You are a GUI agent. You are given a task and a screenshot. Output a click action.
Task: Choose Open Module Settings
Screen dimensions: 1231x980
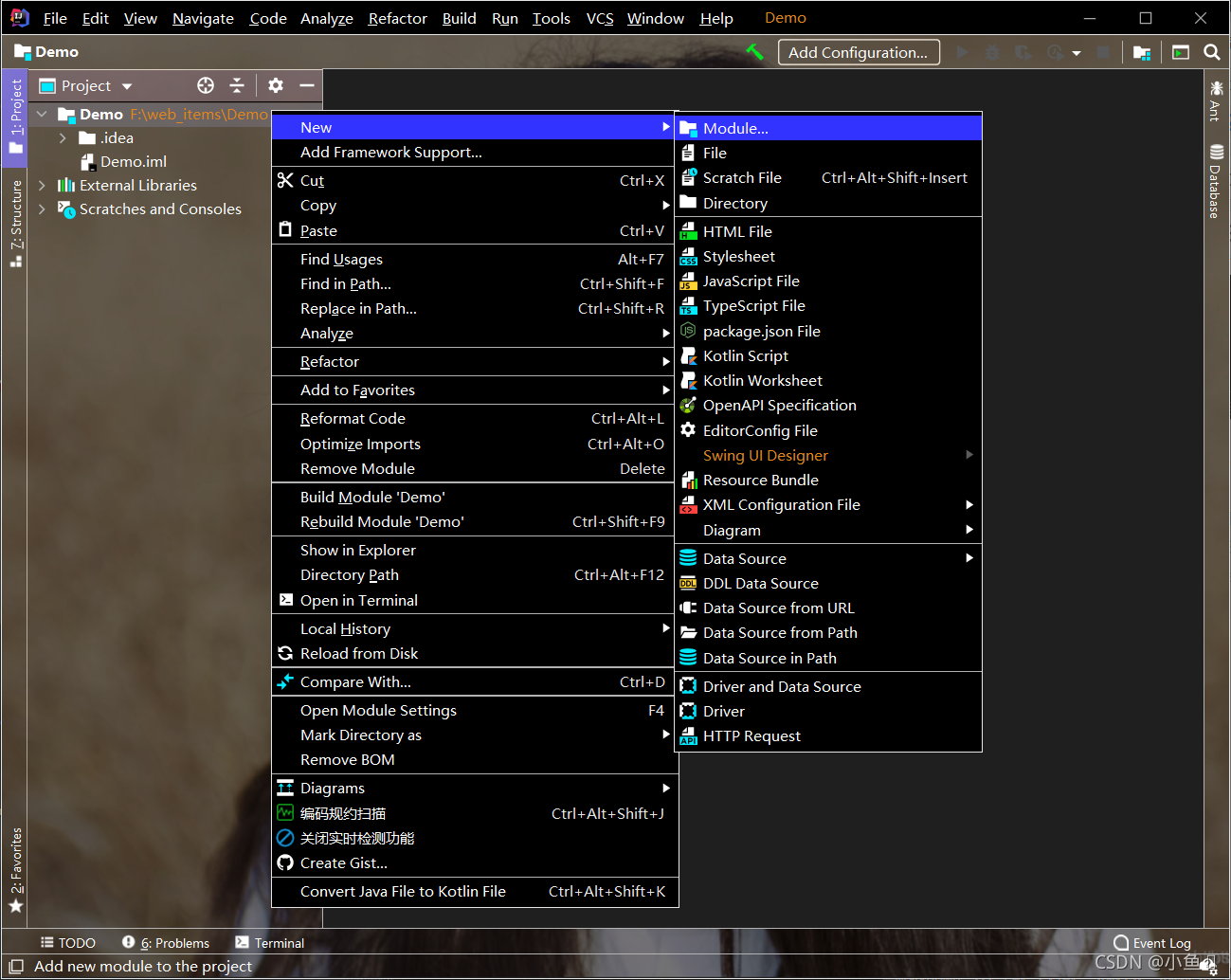point(473,710)
